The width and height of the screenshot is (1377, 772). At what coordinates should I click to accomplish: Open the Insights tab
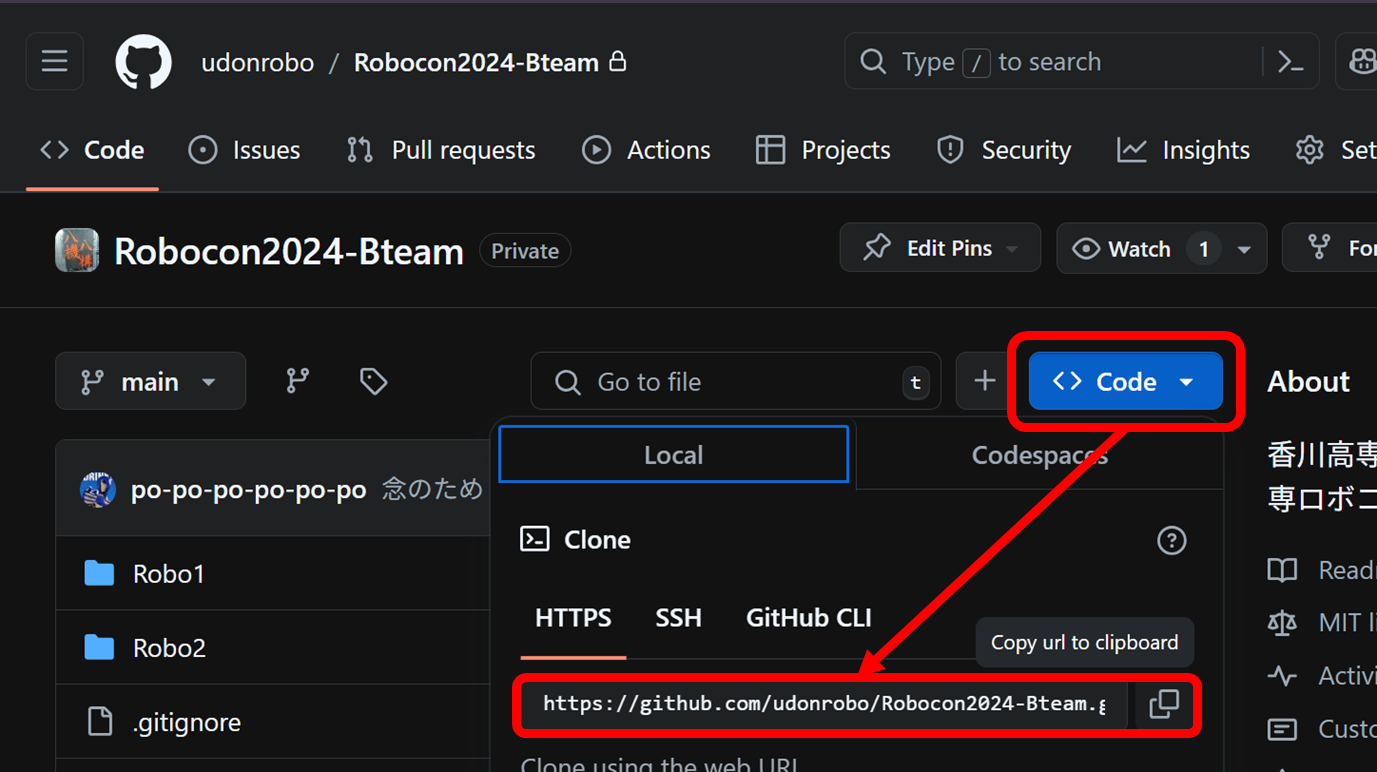tap(1184, 150)
